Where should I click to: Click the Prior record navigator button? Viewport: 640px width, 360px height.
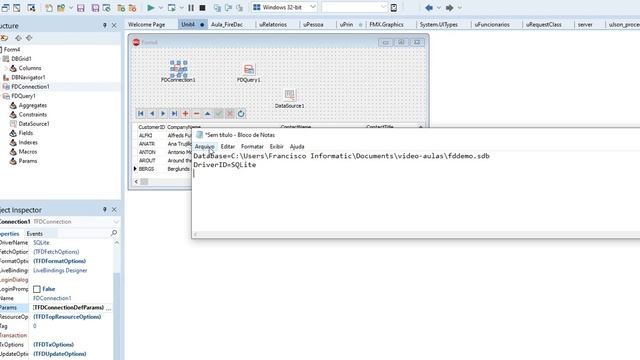(x=152, y=113)
